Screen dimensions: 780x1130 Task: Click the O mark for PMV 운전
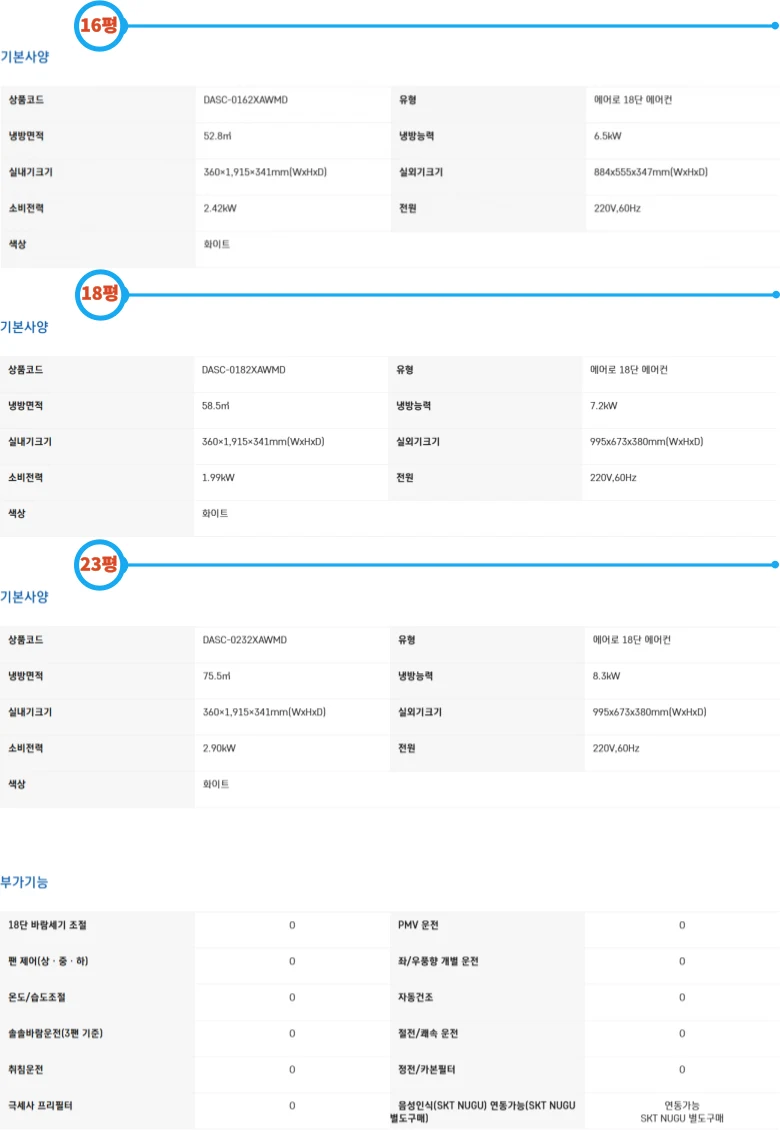[682, 925]
